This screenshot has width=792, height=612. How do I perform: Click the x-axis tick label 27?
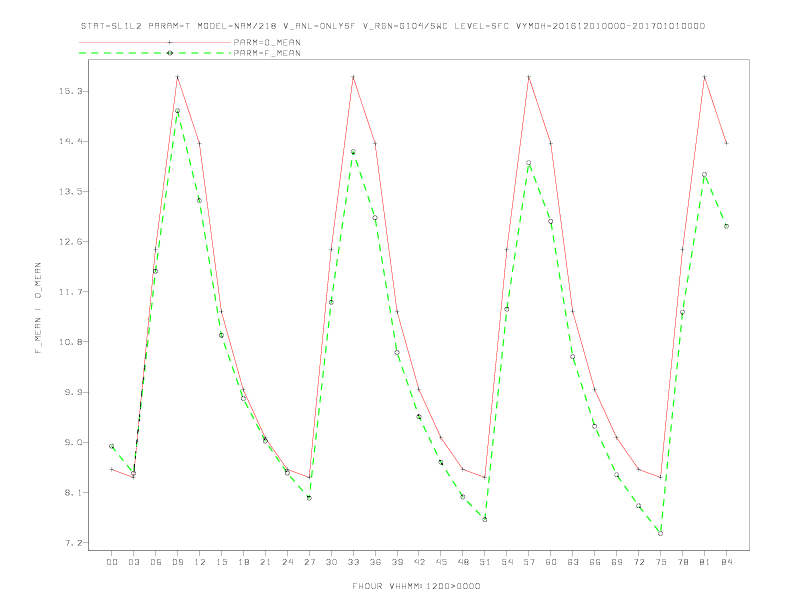[x=309, y=562]
